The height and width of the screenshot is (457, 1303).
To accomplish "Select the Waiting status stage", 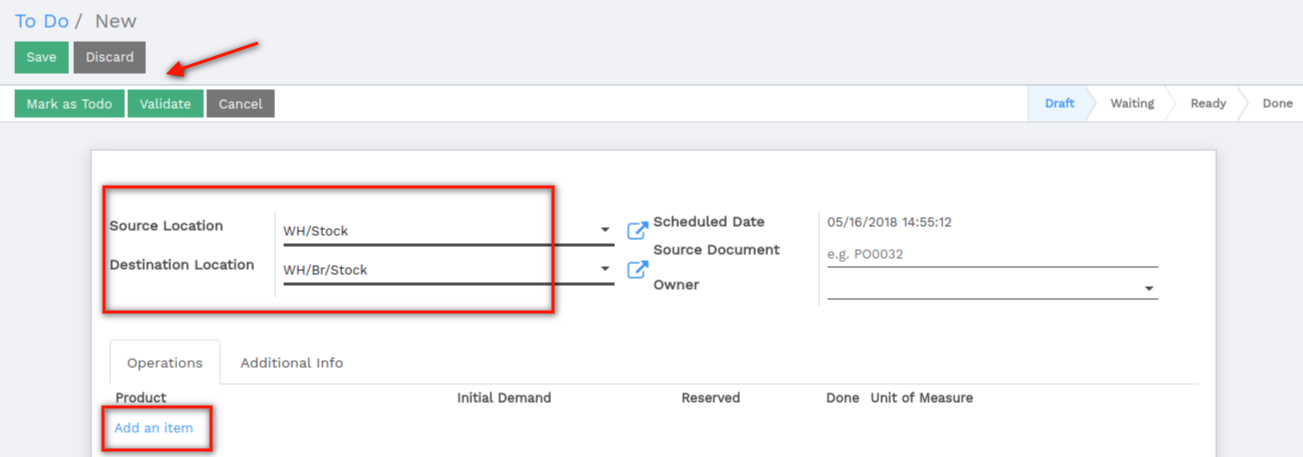I will coord(1132,104).
